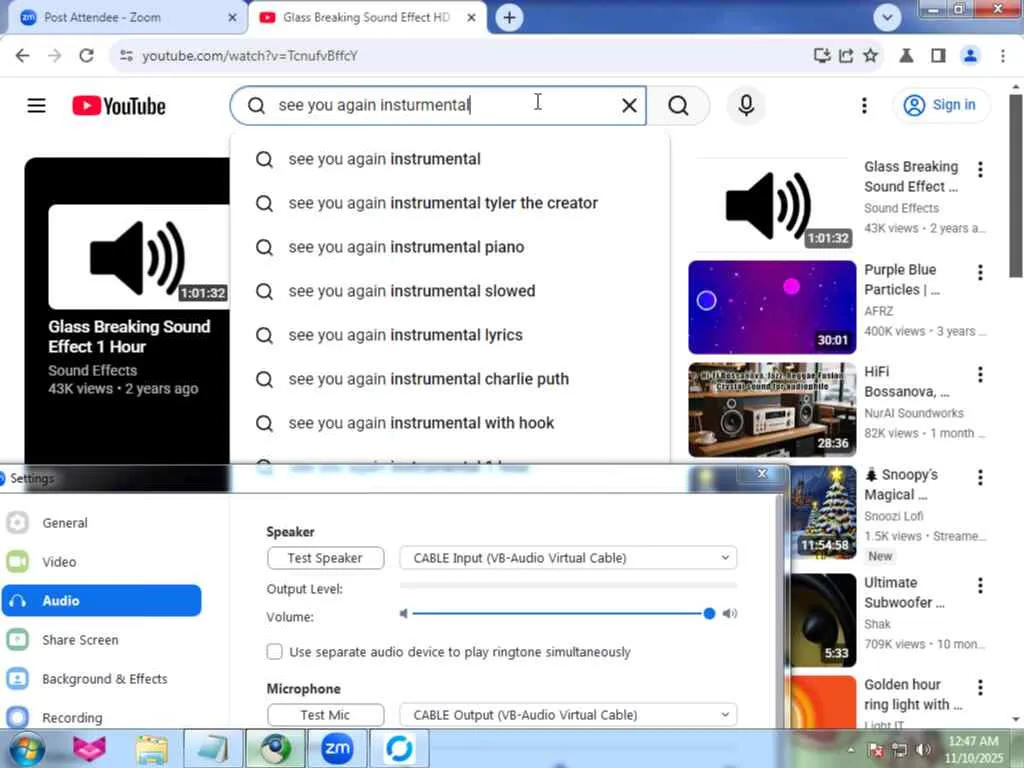This screenshot has width=1024, height=768.
Task: Click the YouTube search magnifier button
Action: tap(678, 105)
